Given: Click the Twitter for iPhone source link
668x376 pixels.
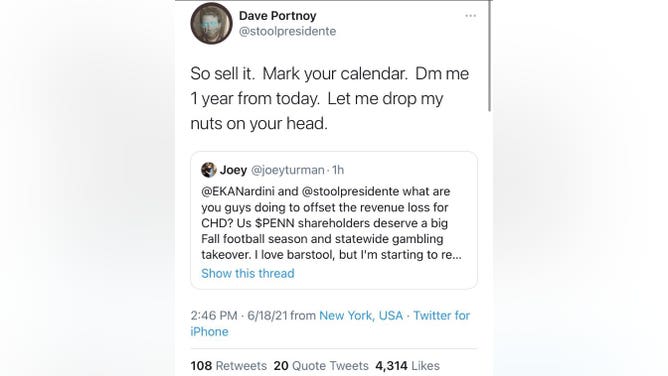Looking at the screenshot, I should [330, 324].
